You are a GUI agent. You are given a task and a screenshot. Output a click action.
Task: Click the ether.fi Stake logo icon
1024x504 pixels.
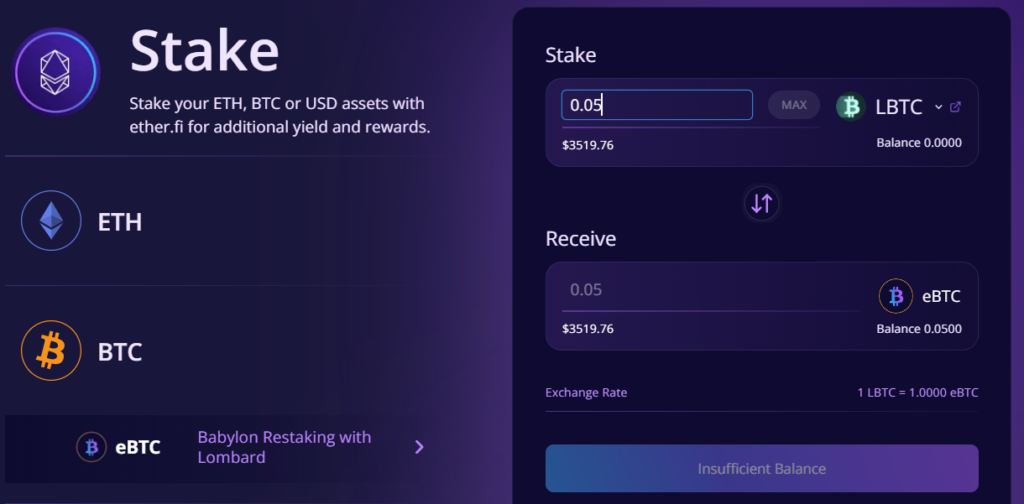click(x=56, y=71)
